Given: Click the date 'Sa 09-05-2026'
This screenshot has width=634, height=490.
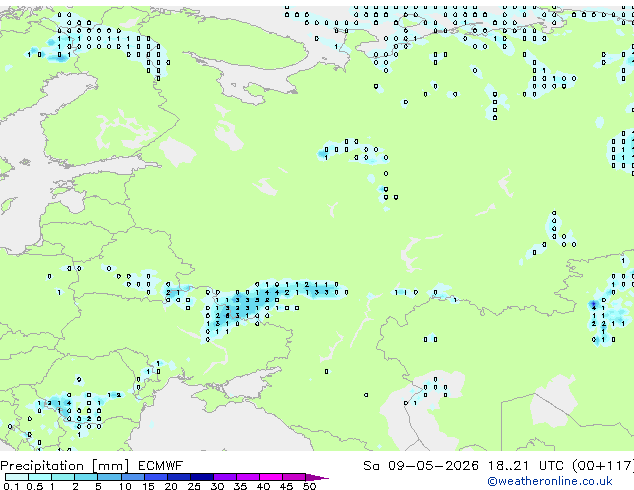Looking at the screenshot, I should [x=421, y=466].
